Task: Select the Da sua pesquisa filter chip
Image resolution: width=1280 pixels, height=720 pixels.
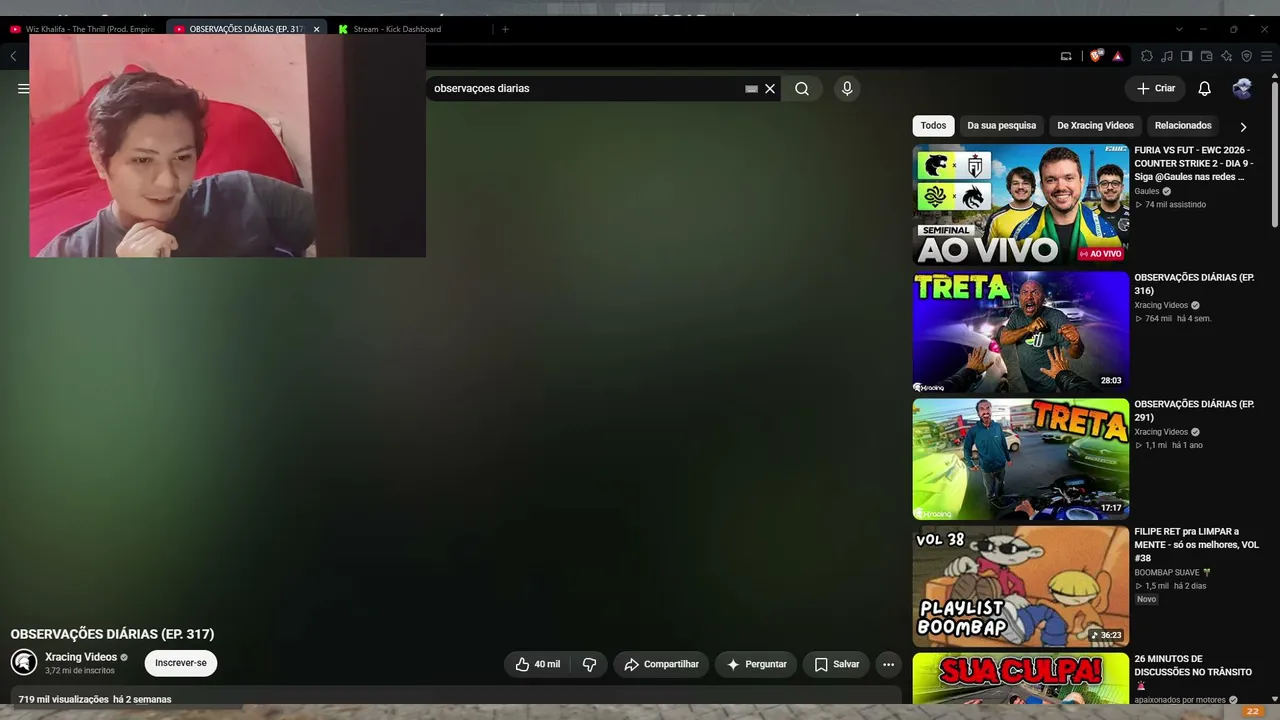Action: pos(1001,126)
